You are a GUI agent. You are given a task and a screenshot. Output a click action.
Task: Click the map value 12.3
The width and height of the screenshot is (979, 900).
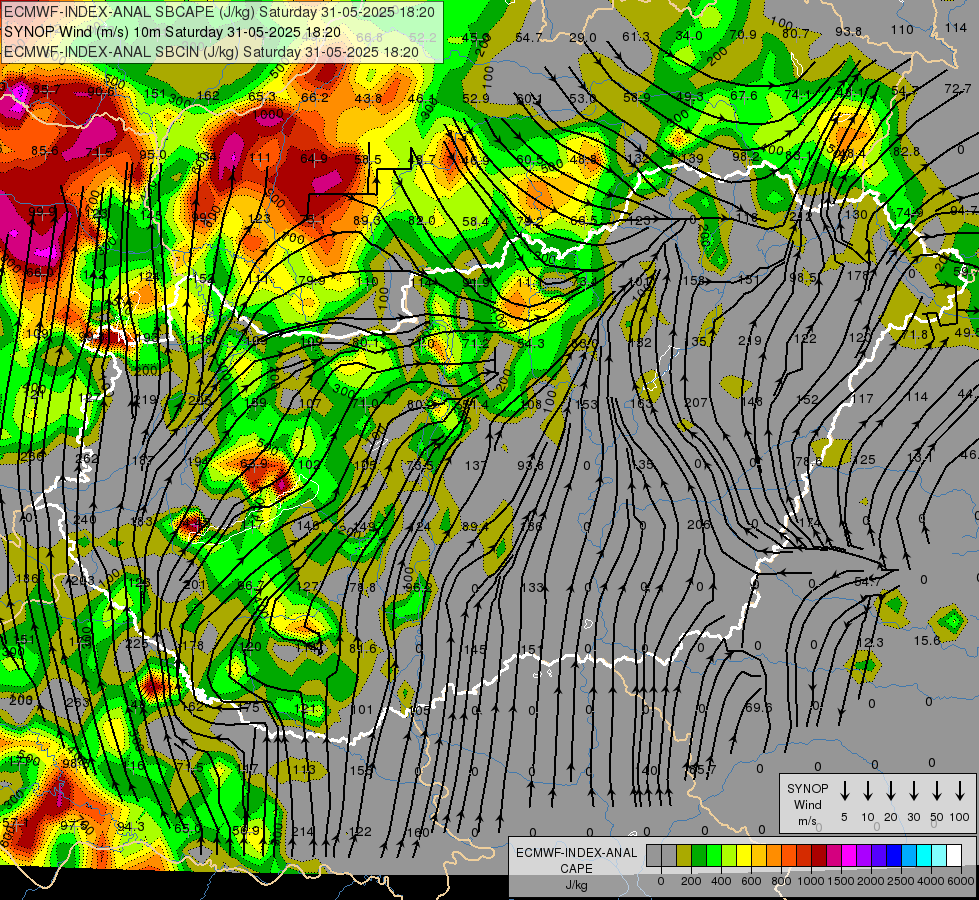870,642
